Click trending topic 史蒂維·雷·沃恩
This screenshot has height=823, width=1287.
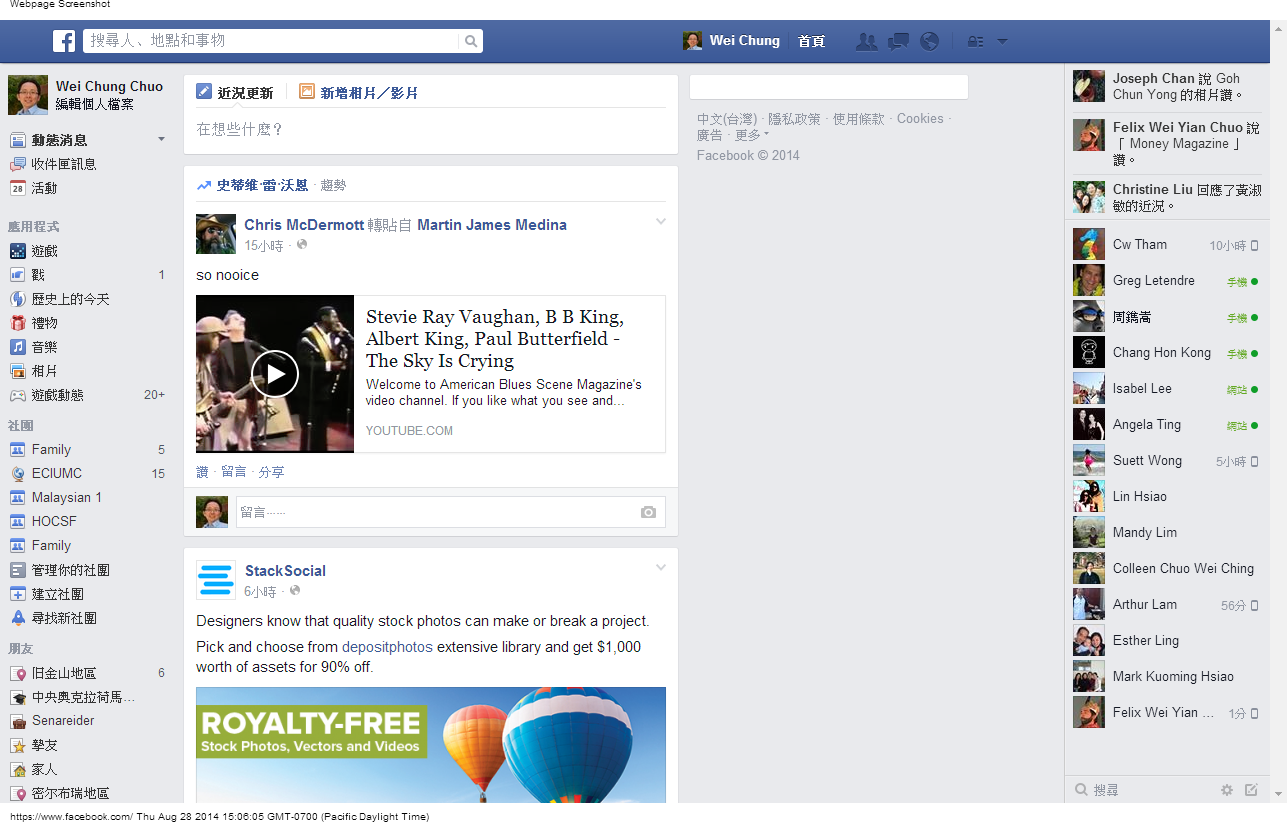[x=262, y=185]
